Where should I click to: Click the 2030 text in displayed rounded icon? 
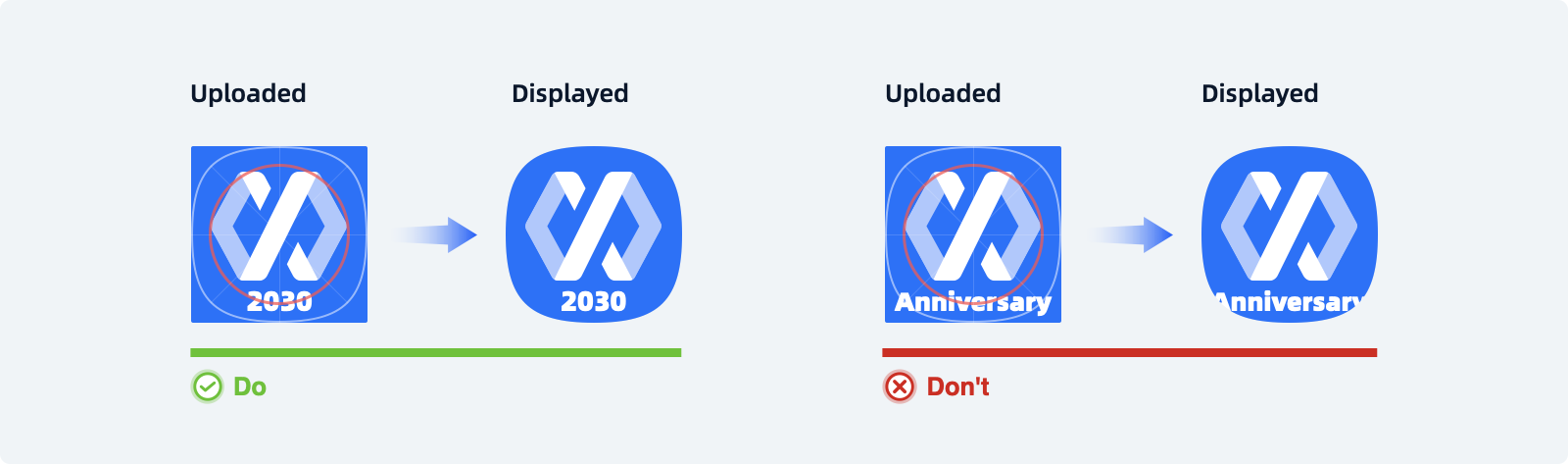coord(594,301)
